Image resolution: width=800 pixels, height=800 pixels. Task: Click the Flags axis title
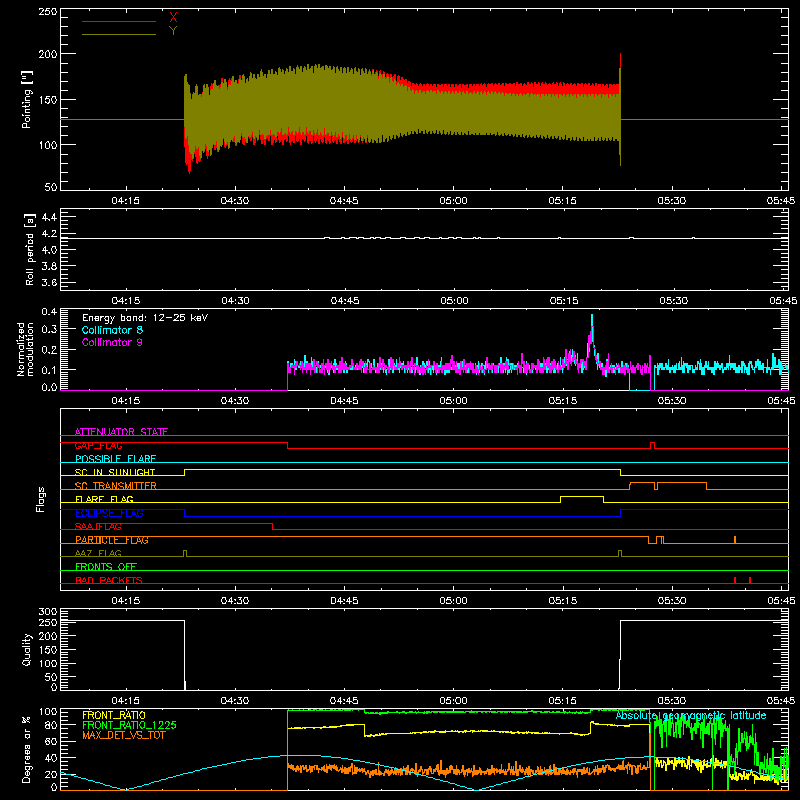pyautogui.click(x=40, y=499)
